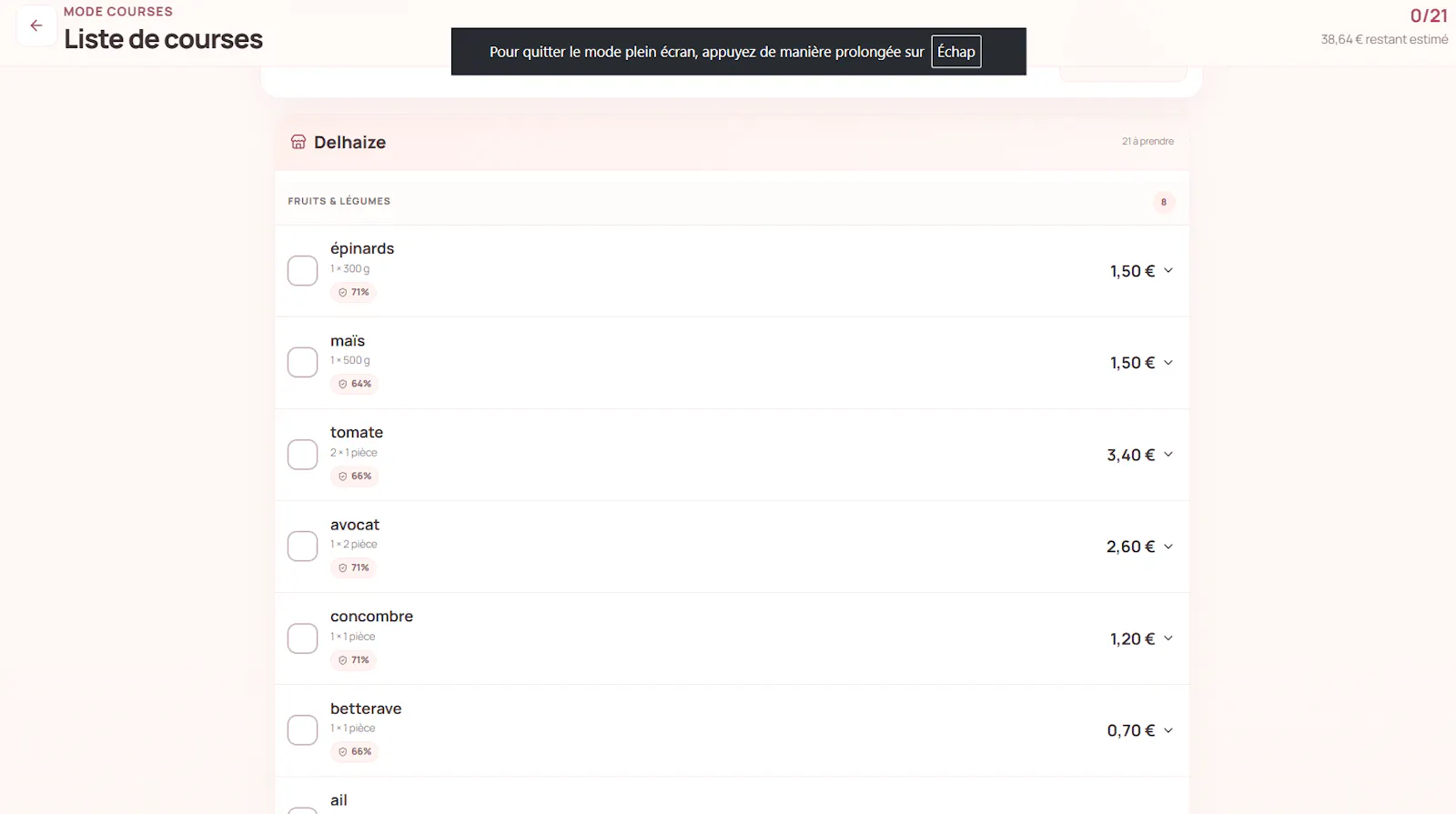1456x814 pixels.
Task: Mark tomate as picked up
Action: 302,455
